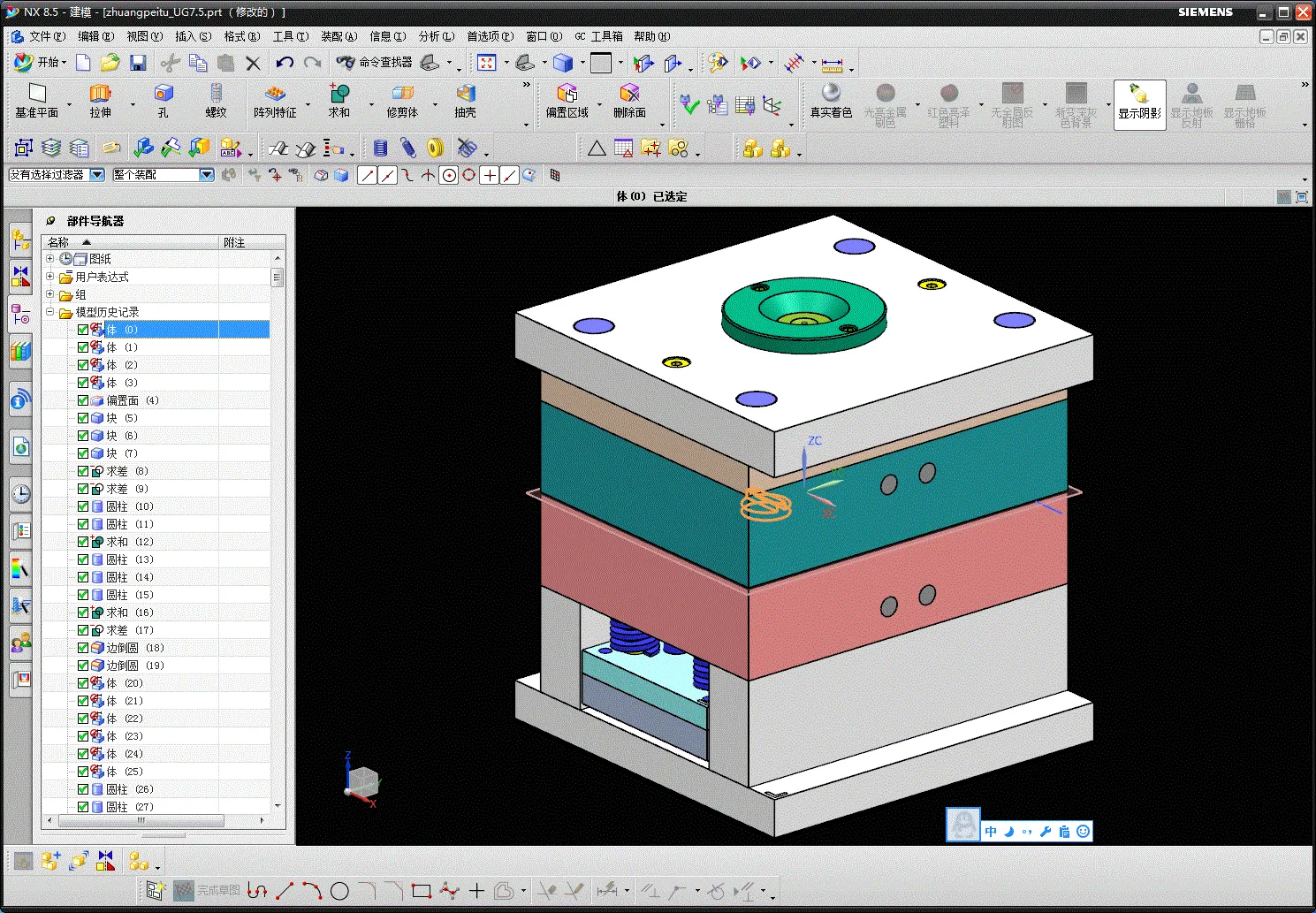The width and height of the screenshot is (1316, 913).
Task: Click the Fit view icon
Action: tap(486, 63)
